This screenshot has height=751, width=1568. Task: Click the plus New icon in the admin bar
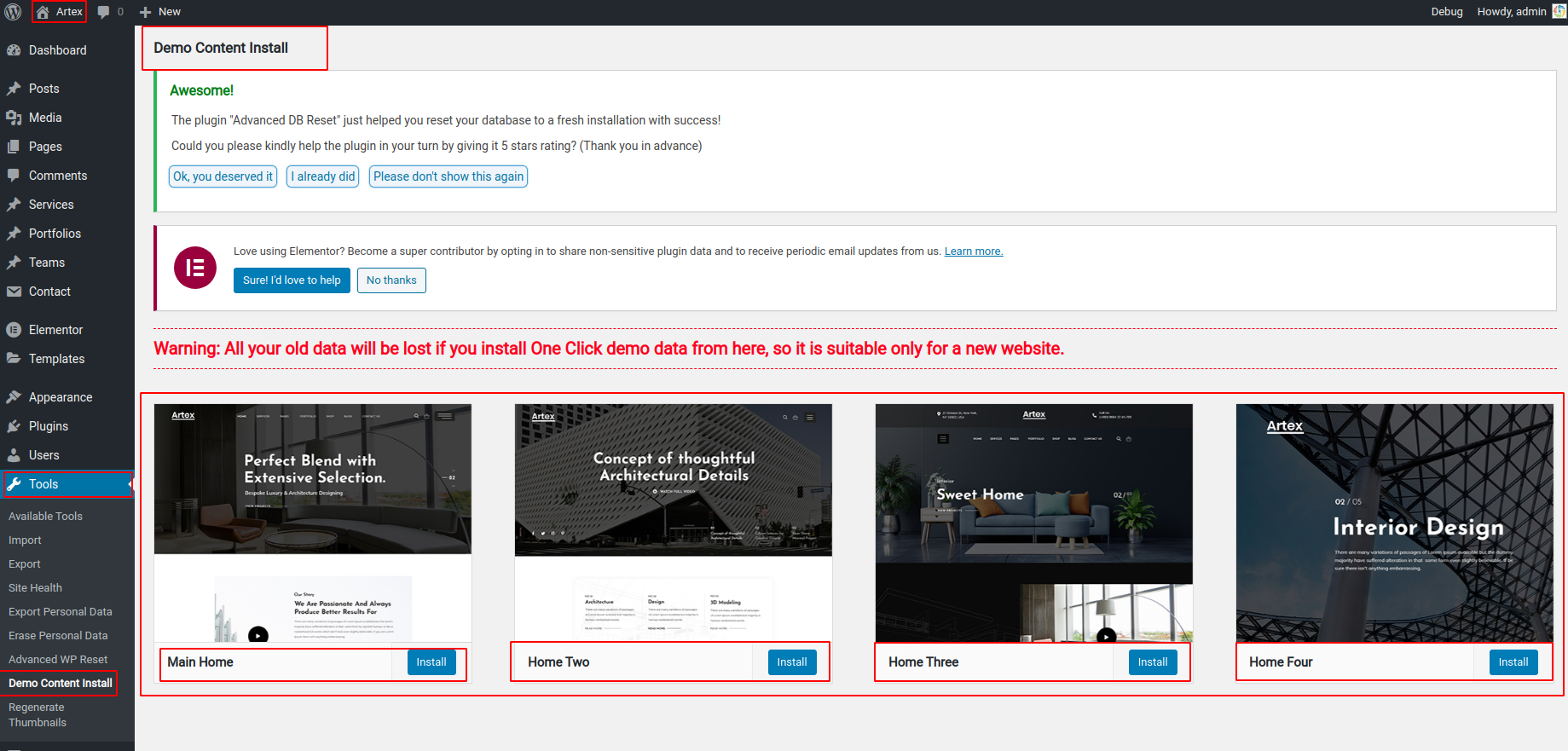146,12
